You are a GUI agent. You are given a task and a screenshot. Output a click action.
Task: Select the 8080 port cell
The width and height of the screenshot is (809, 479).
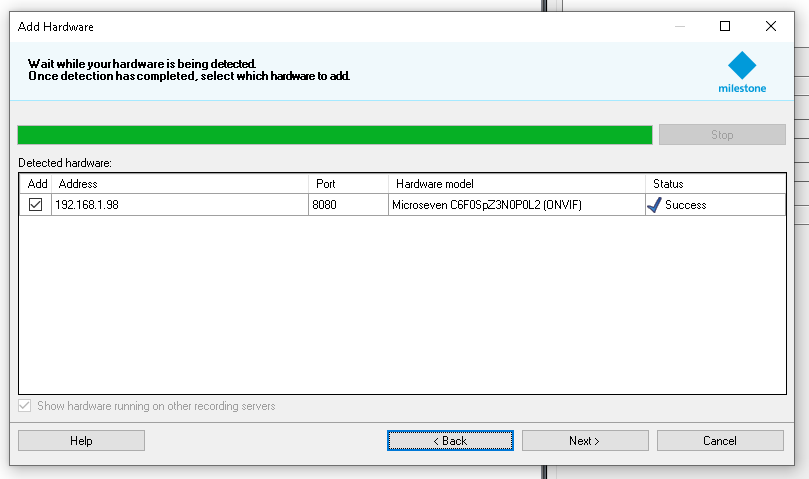(x=348, y=205)
